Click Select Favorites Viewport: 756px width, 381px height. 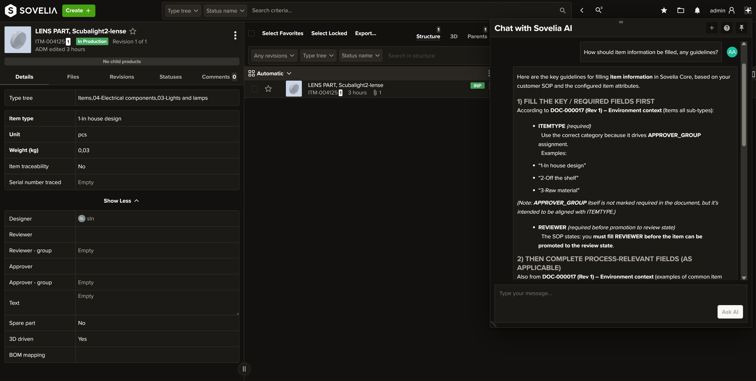283,33
